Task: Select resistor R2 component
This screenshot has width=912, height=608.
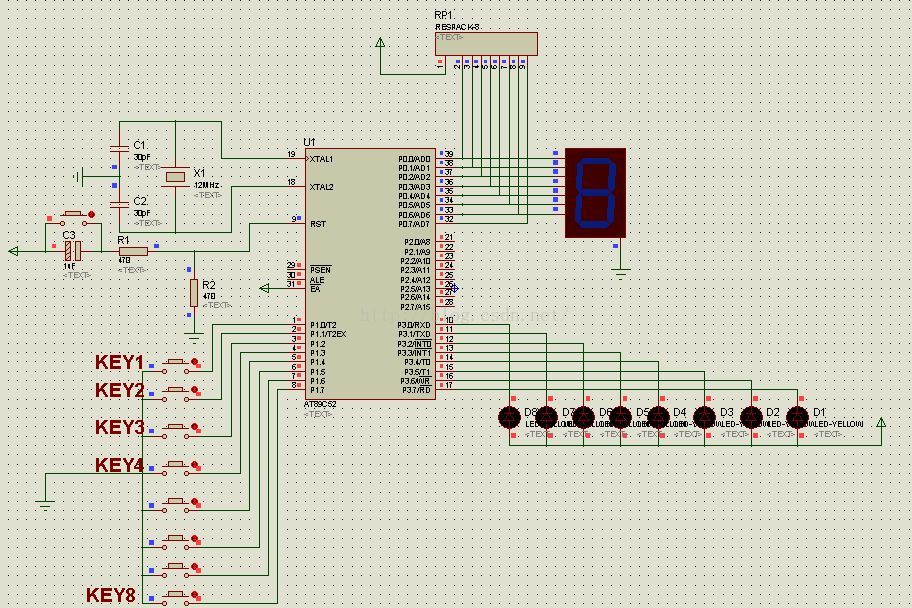Action: click(194, 293)
